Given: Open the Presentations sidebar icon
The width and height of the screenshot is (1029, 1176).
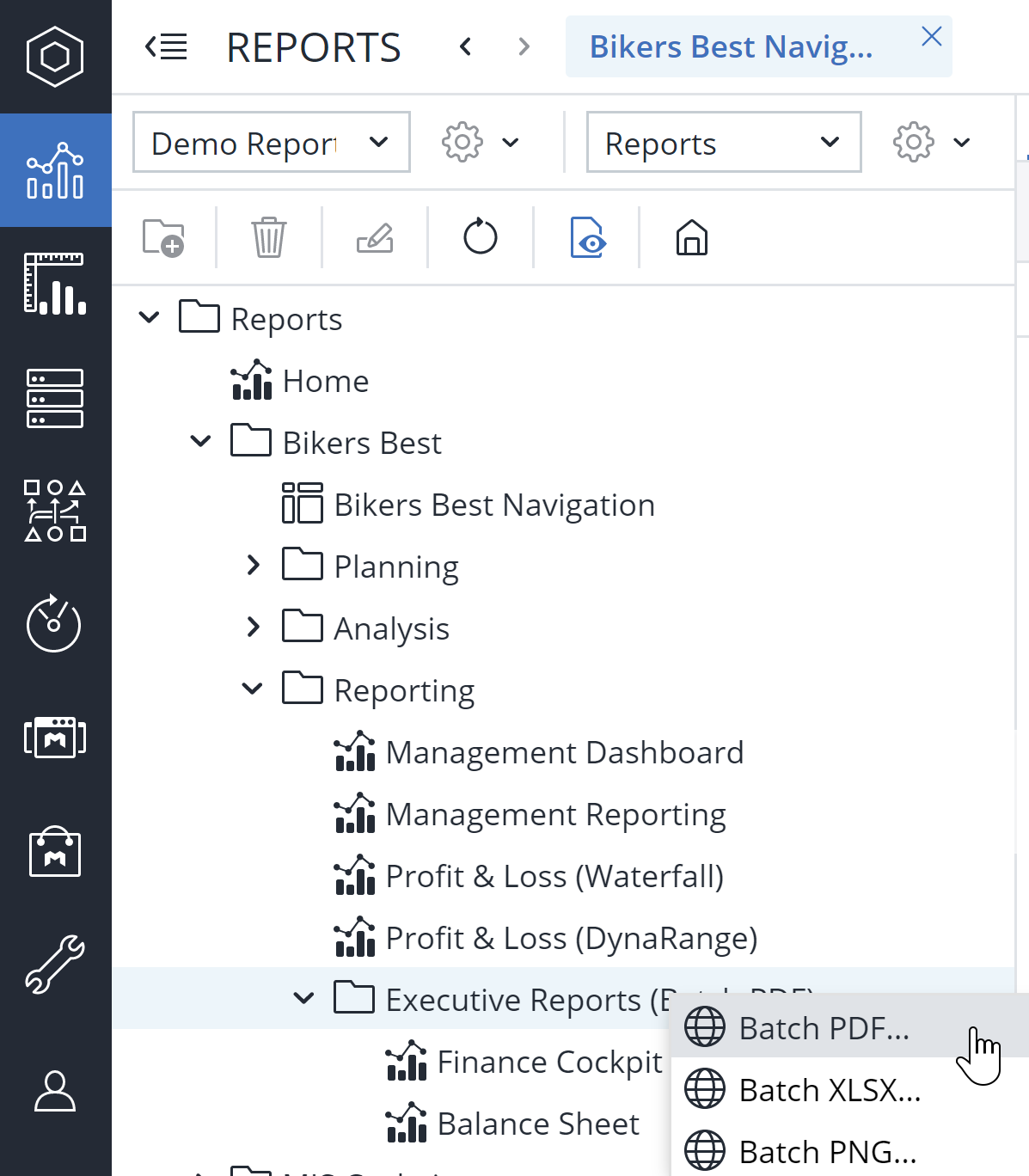Looking at the screenshot, I should pos(55,738).
